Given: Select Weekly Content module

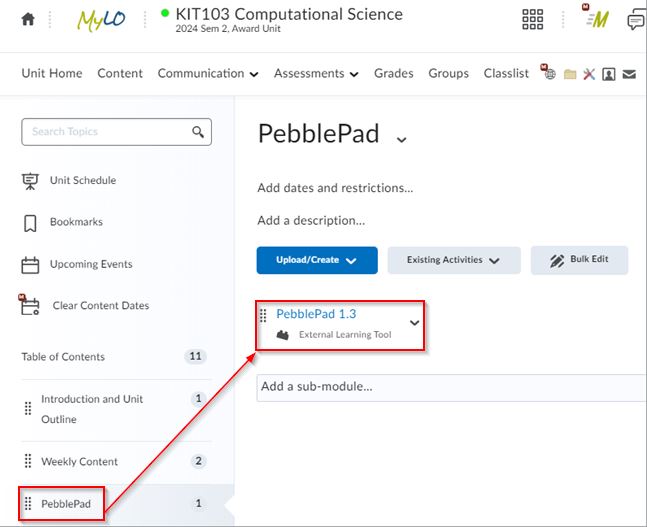Looking at the screenshot, I should [79, 461].
